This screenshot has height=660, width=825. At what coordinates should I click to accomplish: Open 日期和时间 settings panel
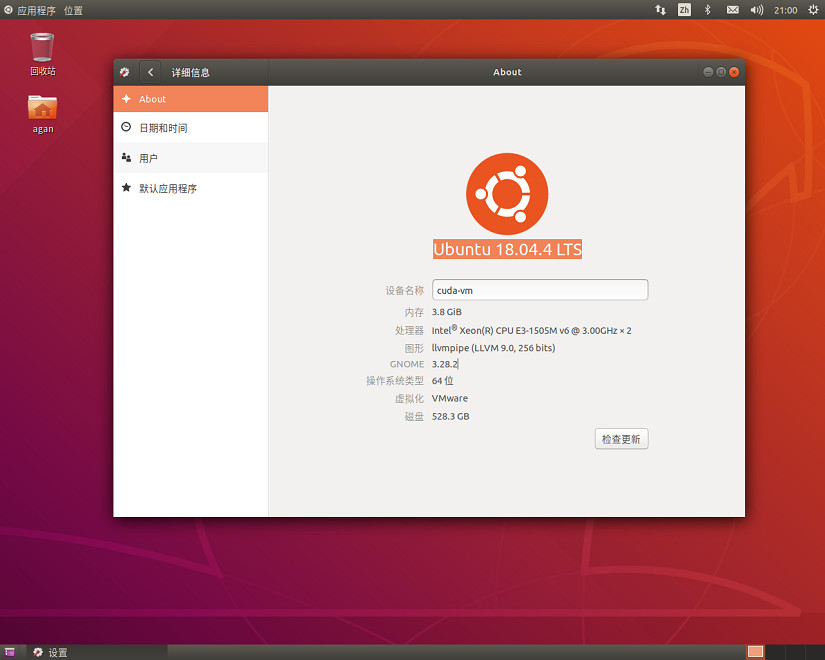190,128
